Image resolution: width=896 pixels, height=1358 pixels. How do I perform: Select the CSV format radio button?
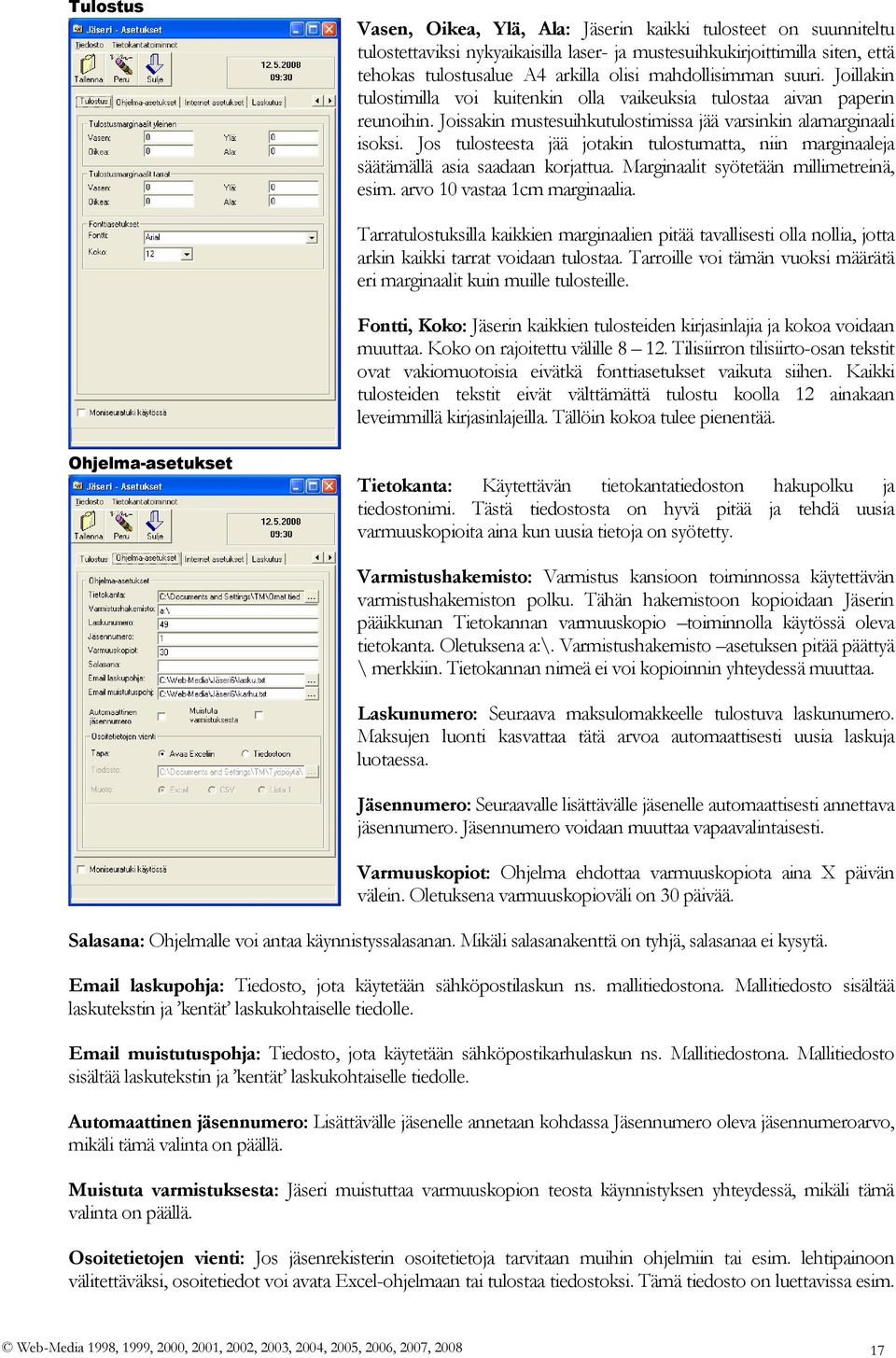coord(211,790)
